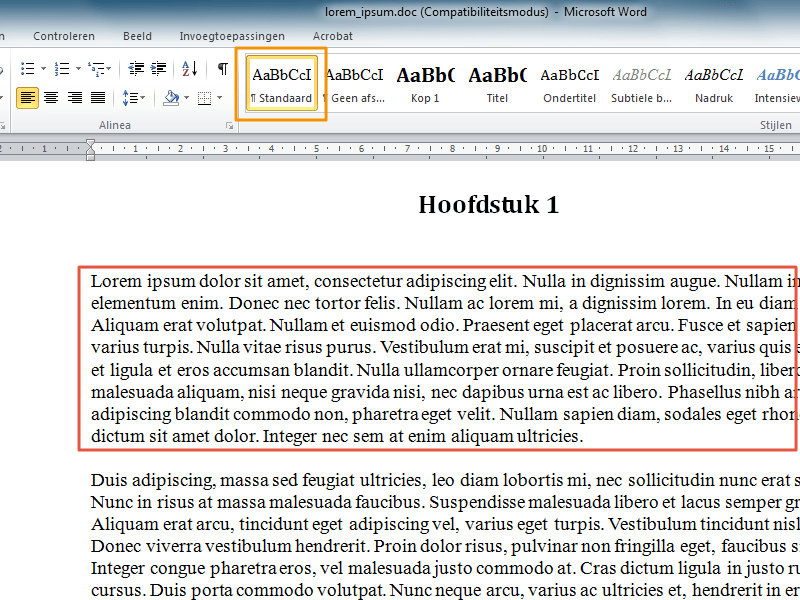This screenshot has height=600, width=800.
Task: Open the Invoegtoepassingen ribbon tab
Action: tap(232, 36)
